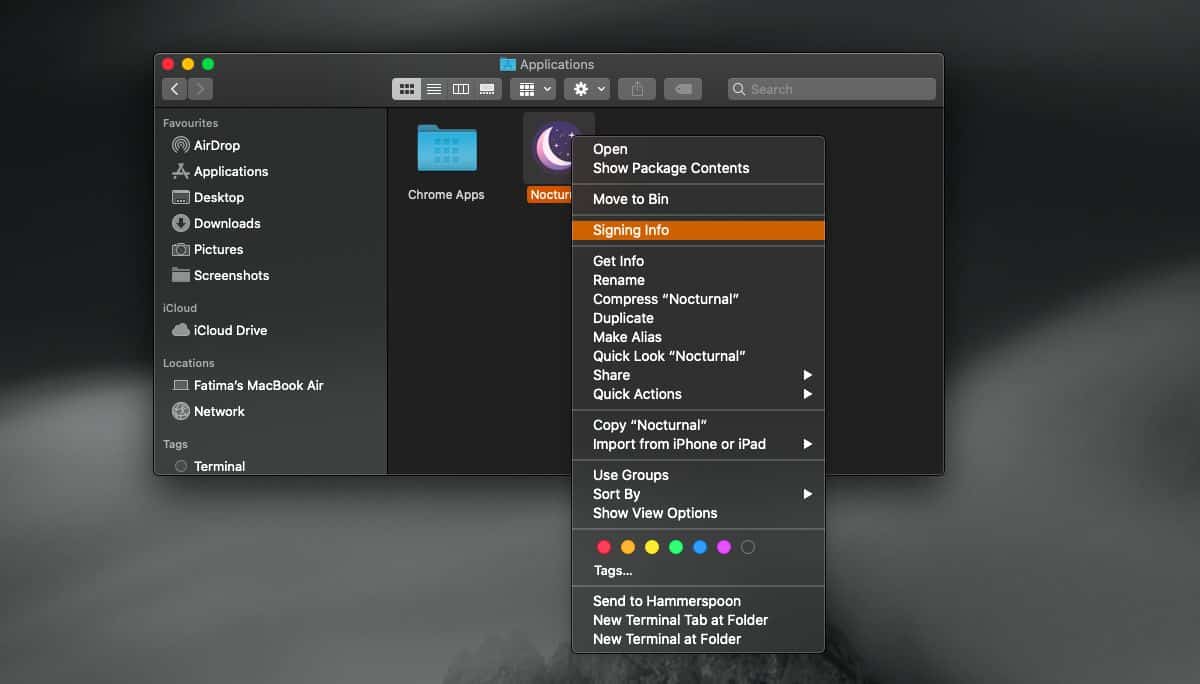Viewport: 1200px width, 684px height.
Task: Choose Signing Info menu entry
Action: click(698, 230)
